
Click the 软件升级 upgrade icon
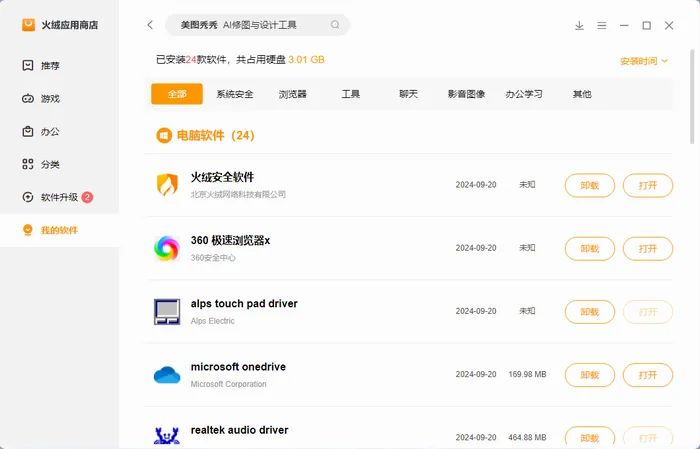[28, 197]
